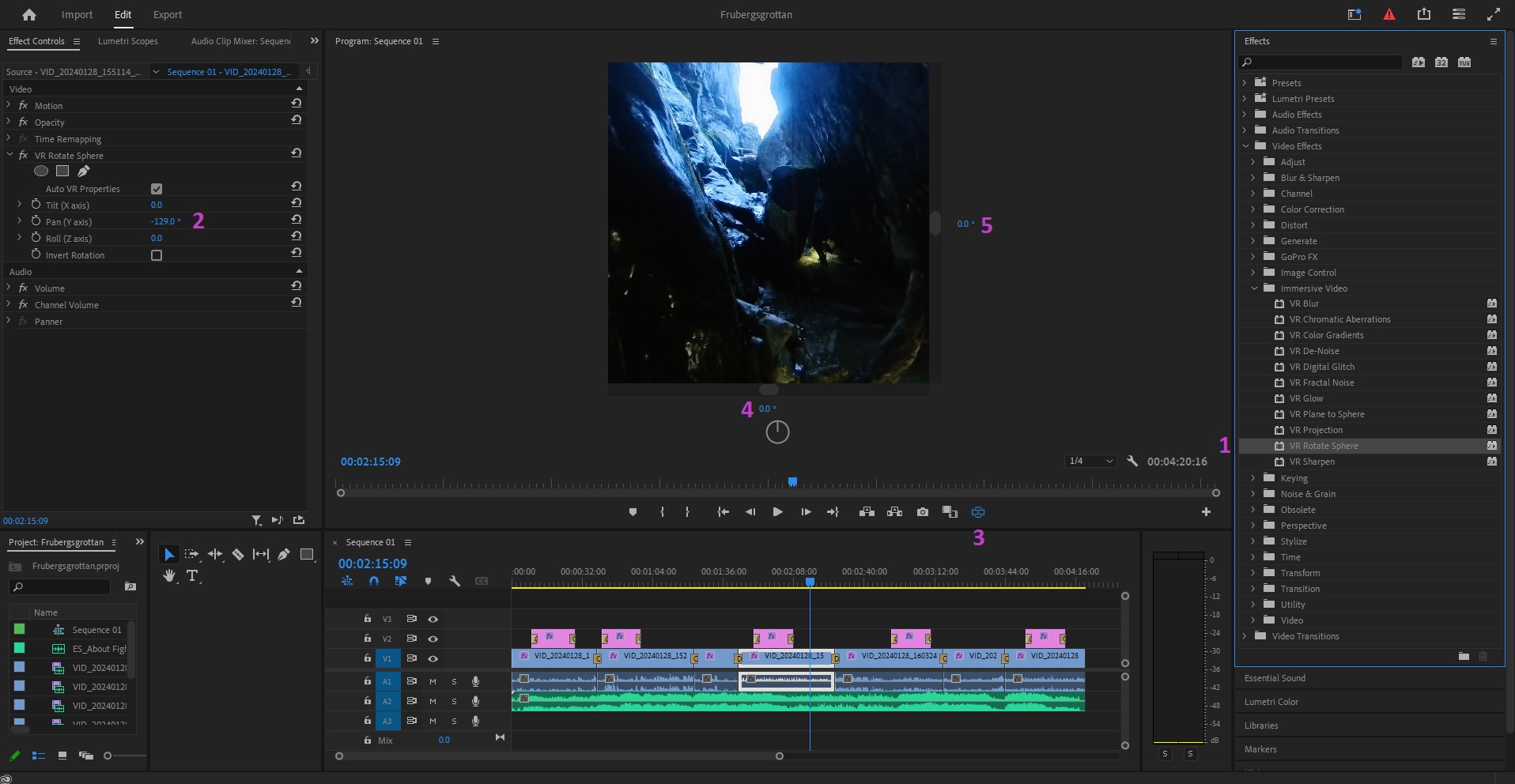Screen dimensions: 1515x784
Task: Open the Essential Sound panel
Action: [1275, 678]
